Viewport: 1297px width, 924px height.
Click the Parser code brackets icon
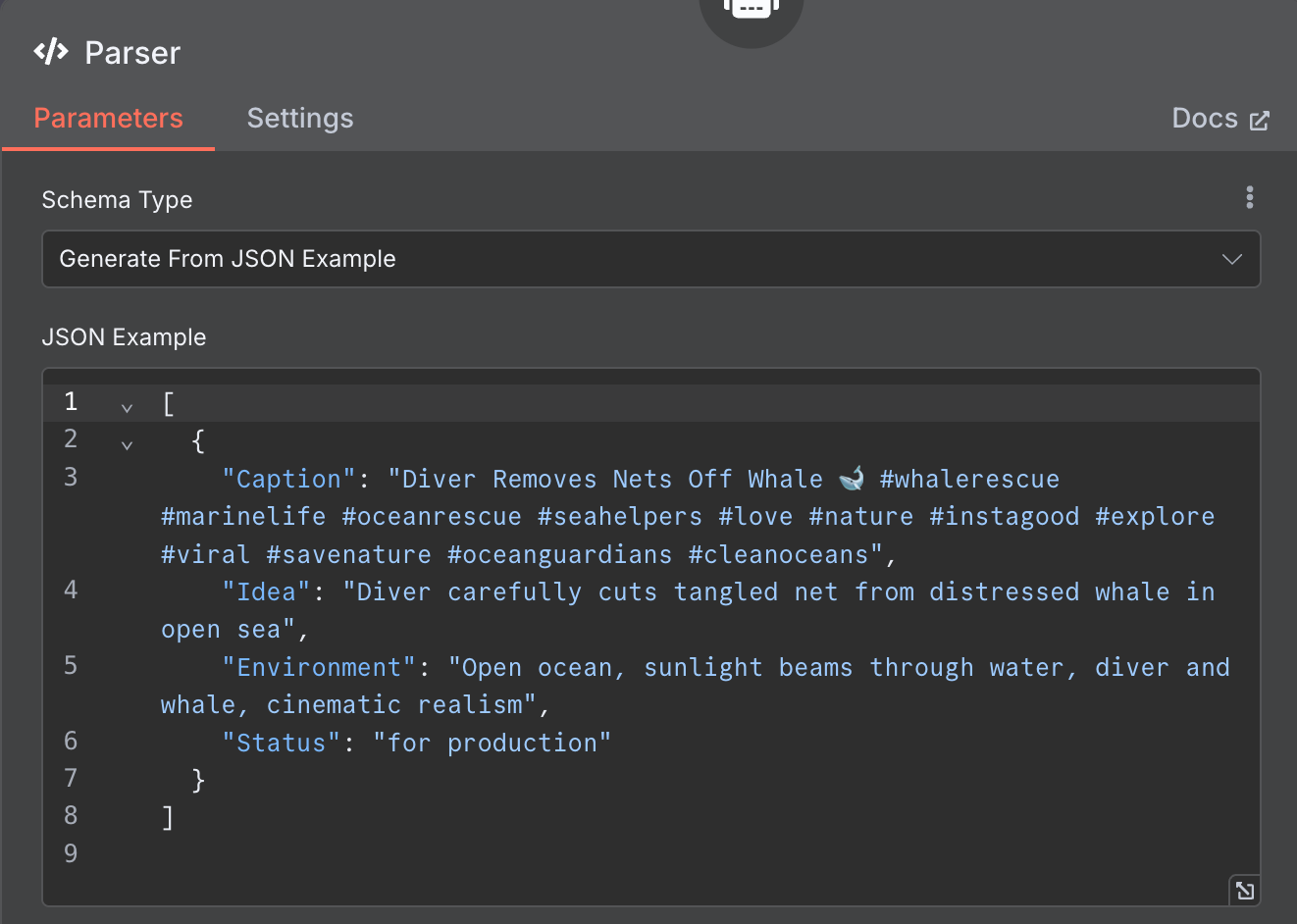tap(51, 52)
